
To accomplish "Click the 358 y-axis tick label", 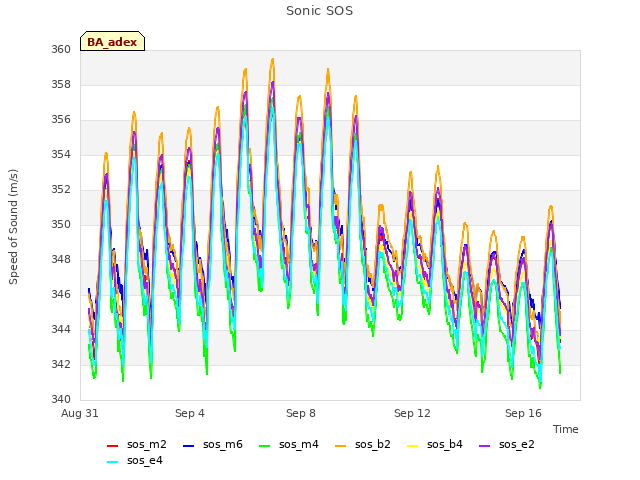I will click(61, 84).
